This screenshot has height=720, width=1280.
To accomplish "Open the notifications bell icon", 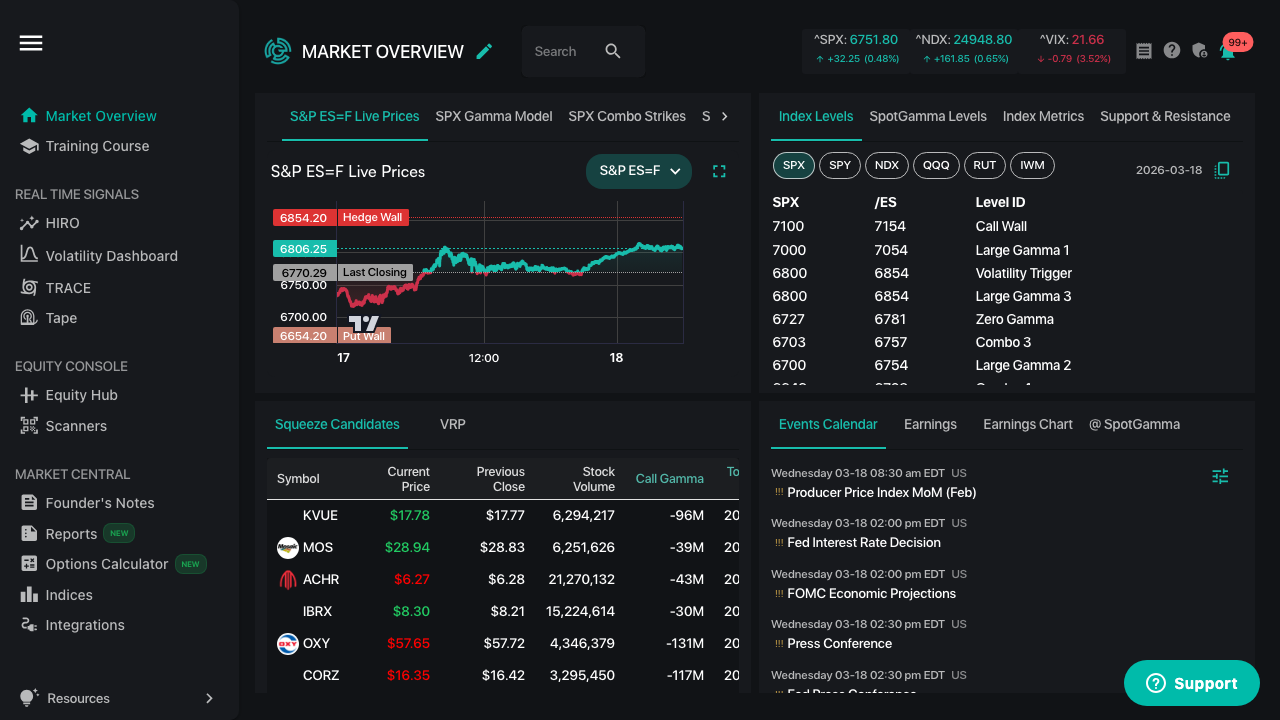I will [x=1227, y=51].
